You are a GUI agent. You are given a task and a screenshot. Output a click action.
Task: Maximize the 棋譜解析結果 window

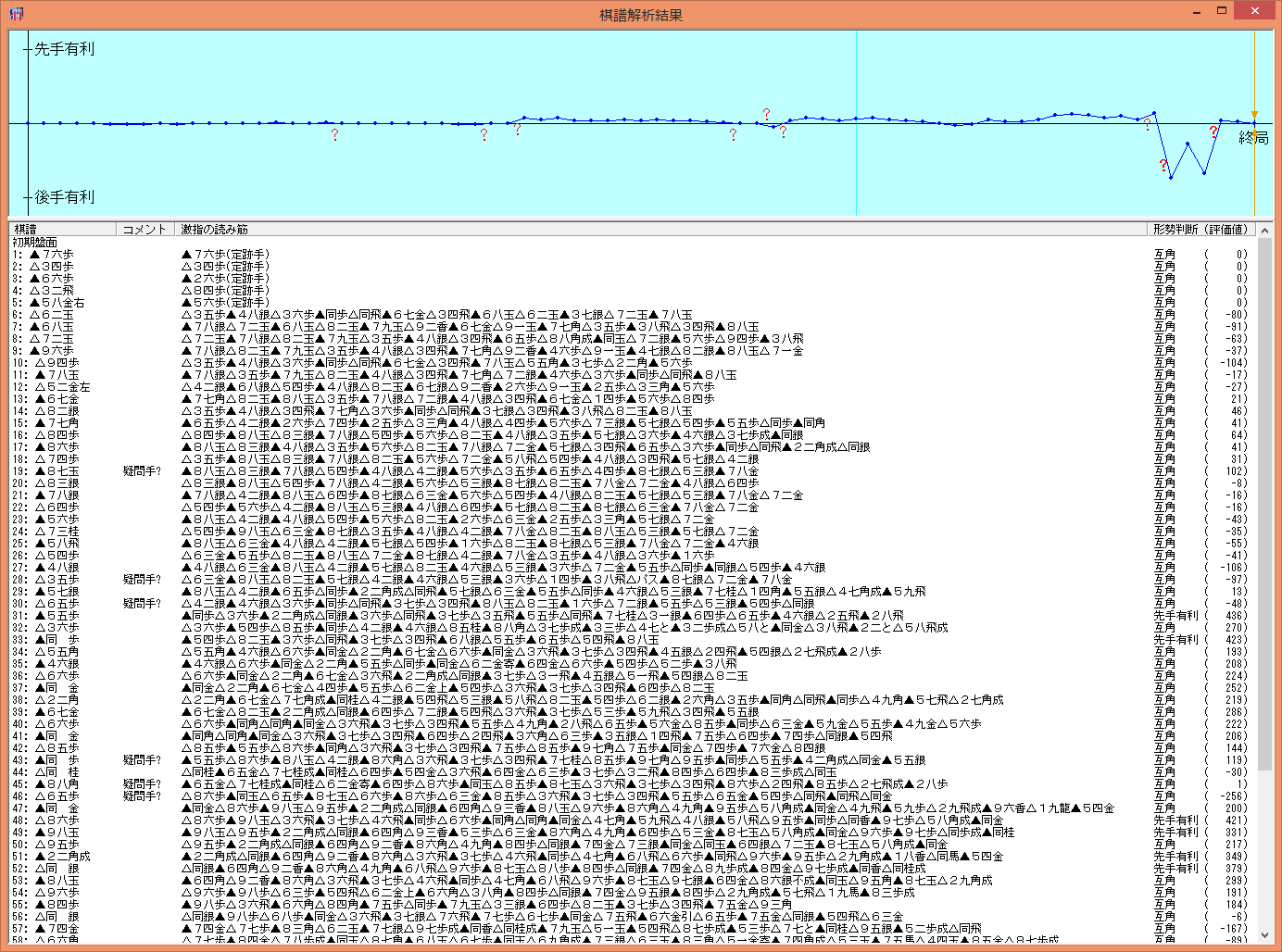point(1222,12)
